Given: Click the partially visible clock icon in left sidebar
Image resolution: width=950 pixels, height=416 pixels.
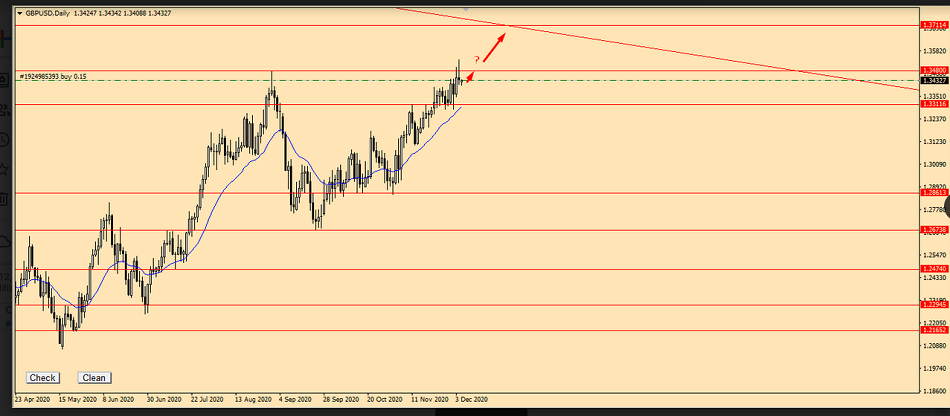Looking at the screenshot, I should click(4, 138).
